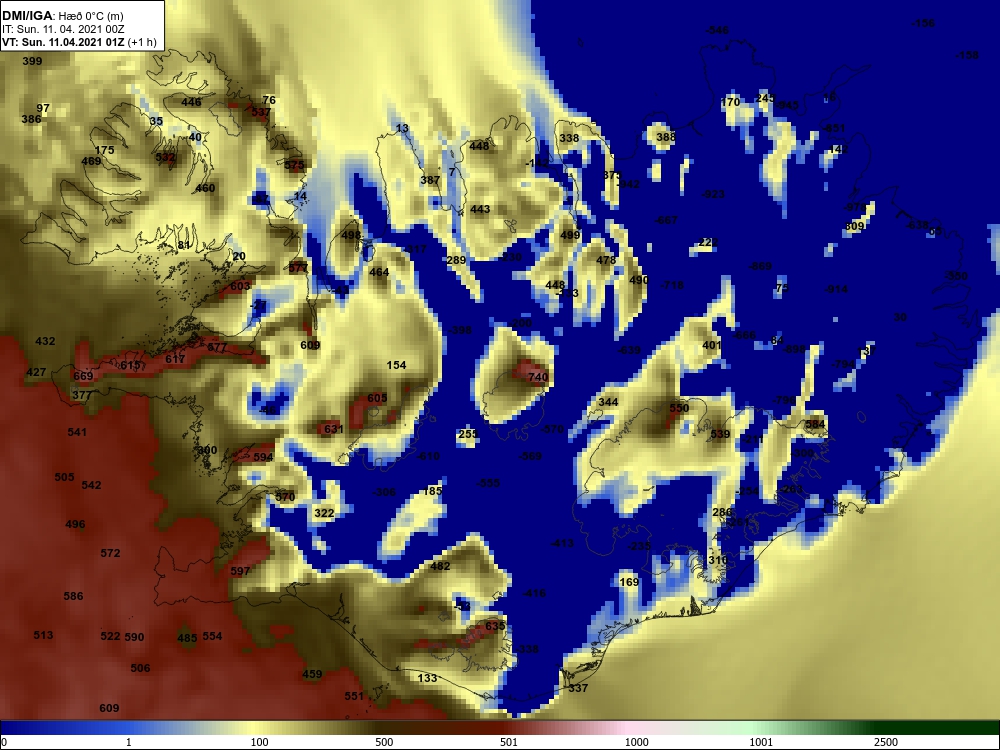Click the map value '377'

(x=82, y=395)
